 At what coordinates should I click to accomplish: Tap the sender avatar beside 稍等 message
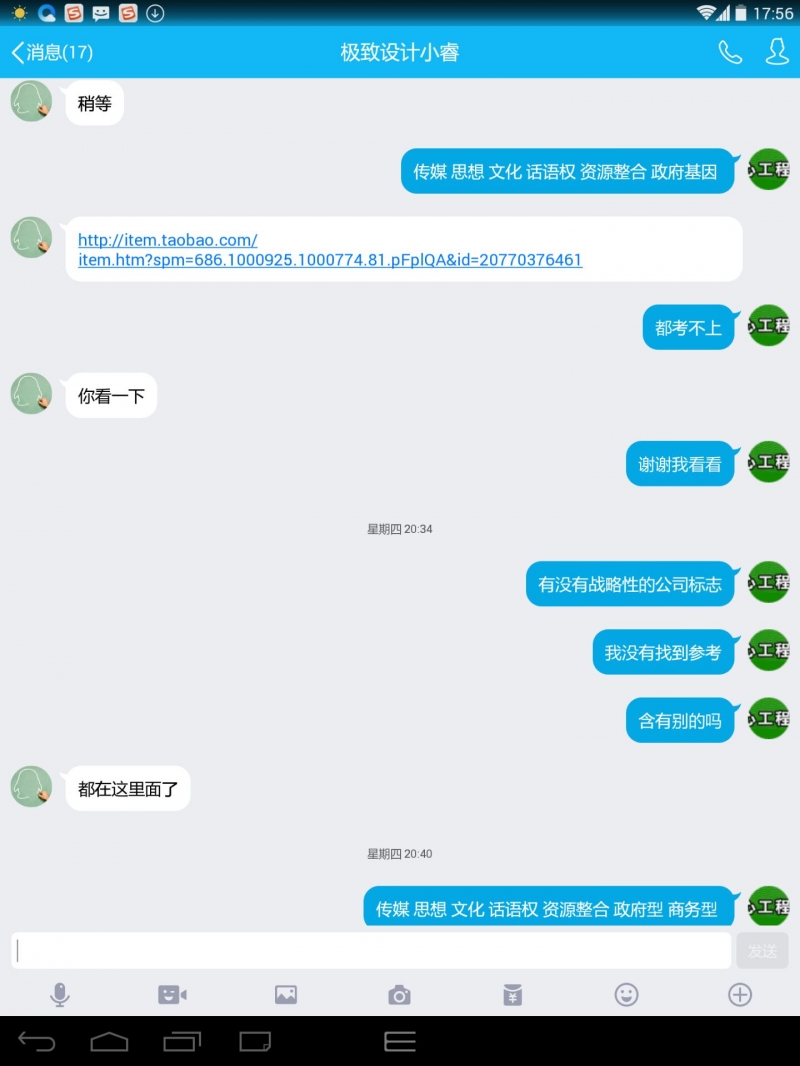click(x=31, y=101)
